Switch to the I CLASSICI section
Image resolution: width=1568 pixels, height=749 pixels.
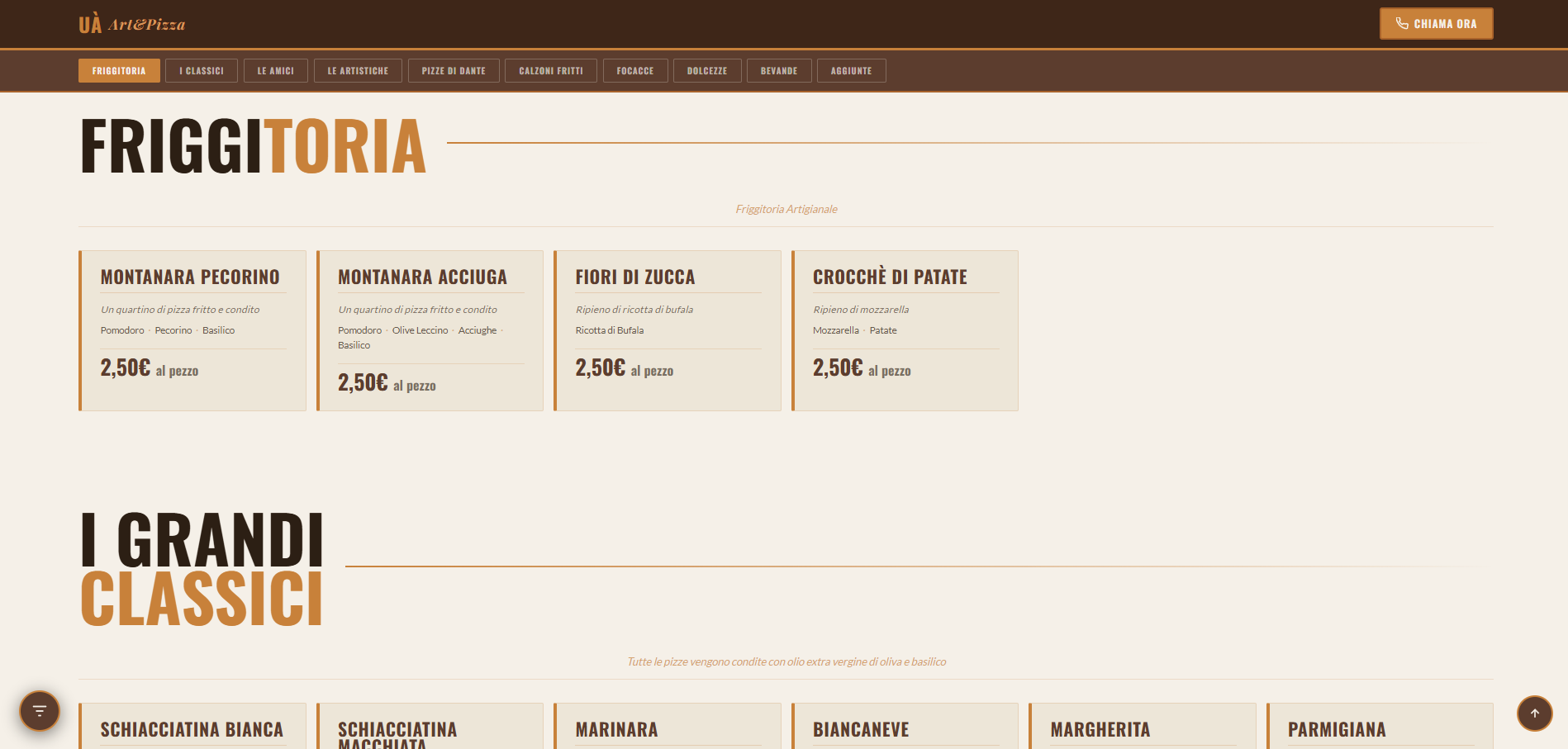[x=201, y=70]
